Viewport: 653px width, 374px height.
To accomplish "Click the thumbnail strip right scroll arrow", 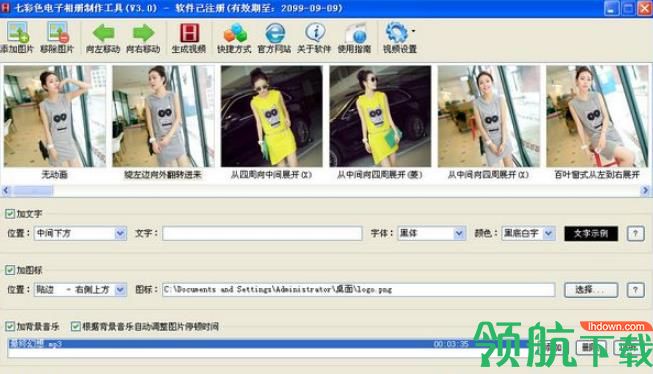I will pos(645,191).
